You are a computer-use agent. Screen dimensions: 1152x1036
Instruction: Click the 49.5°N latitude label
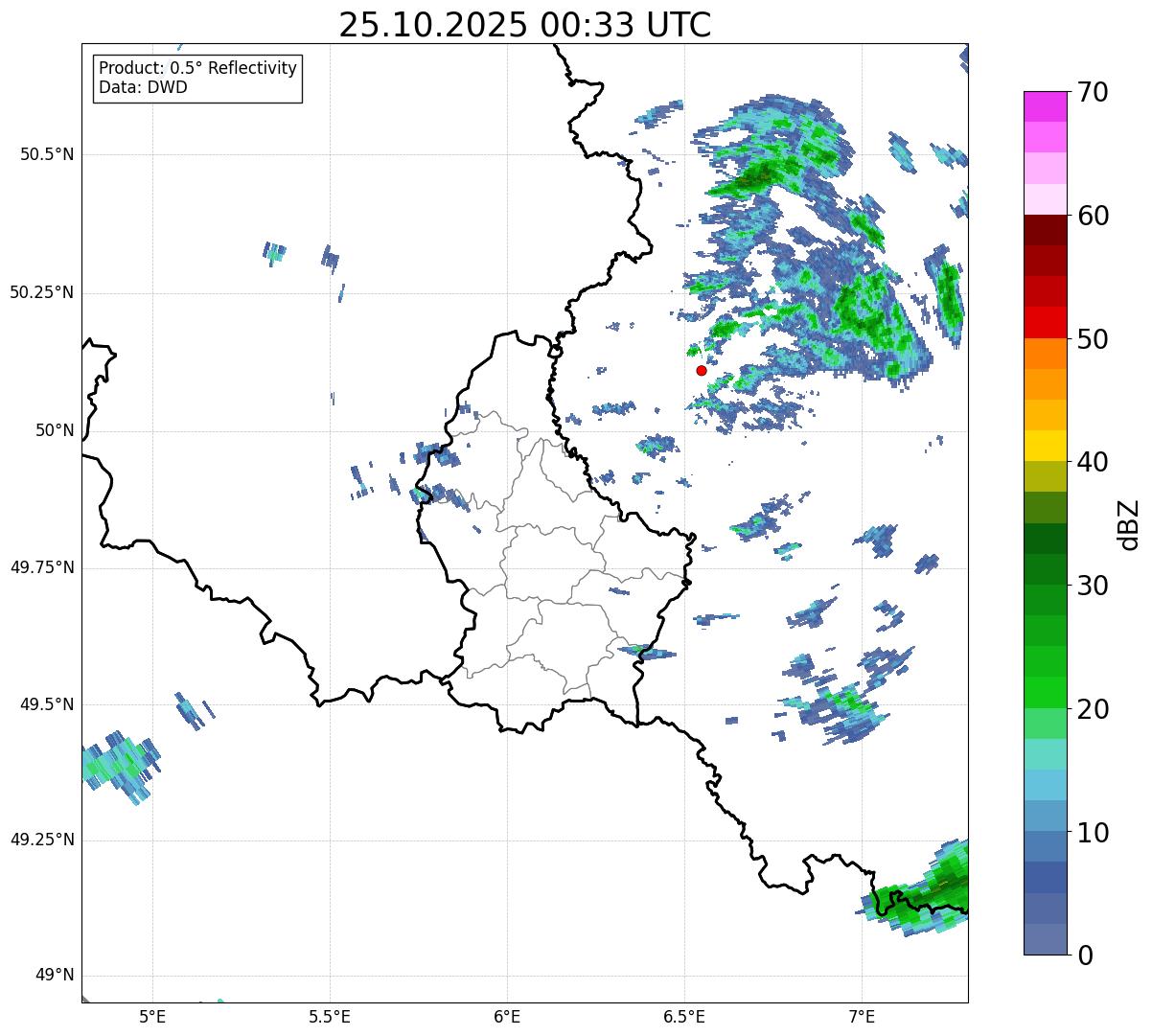click(46, 704)
